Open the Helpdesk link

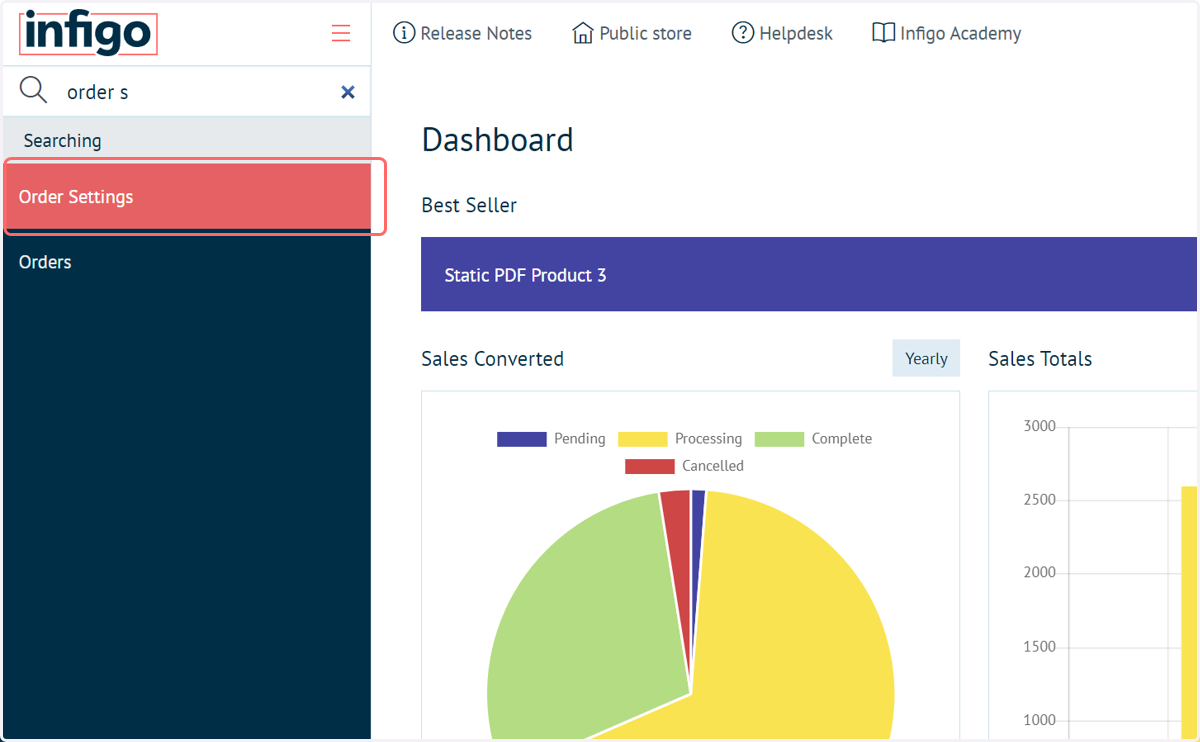click(796, 33)
